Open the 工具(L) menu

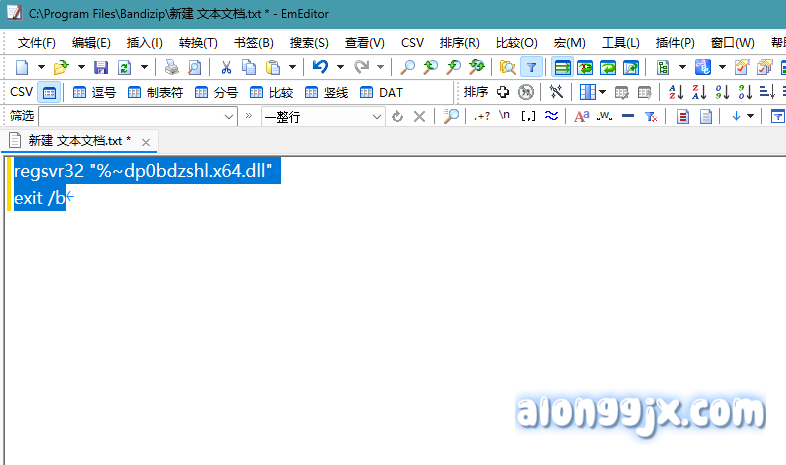point(620,43)
